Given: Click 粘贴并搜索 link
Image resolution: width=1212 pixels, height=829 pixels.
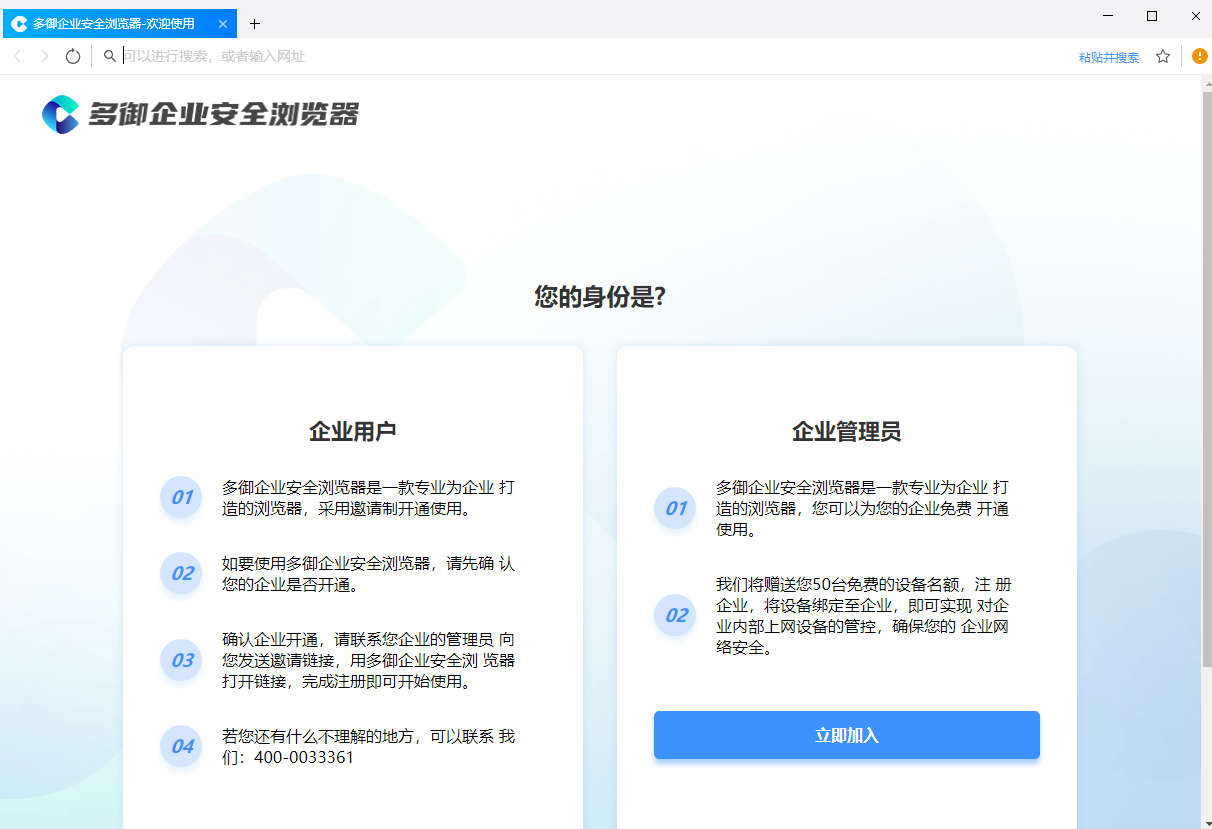Looking at the screenshot, I should click(1109, 57).
